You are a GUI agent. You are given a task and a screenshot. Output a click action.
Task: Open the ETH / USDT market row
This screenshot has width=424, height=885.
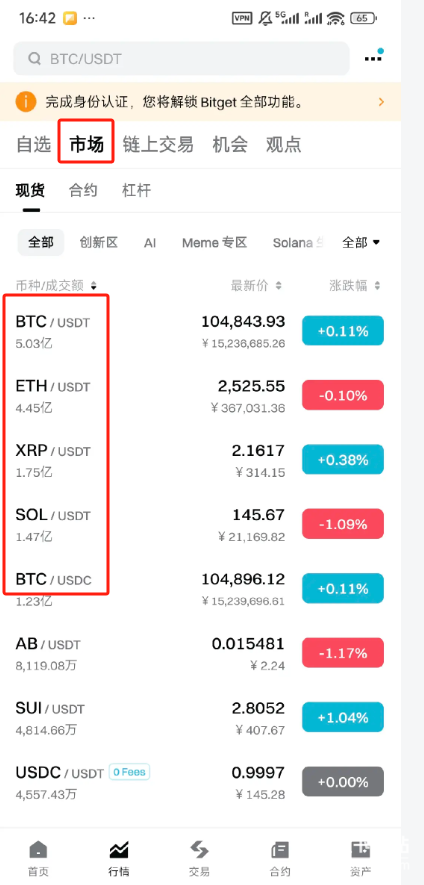click(x=200, y=396)
